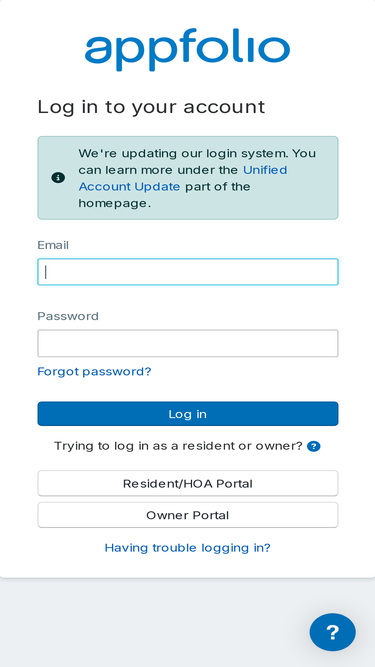
Task: Click the word homepage in the notice
Action: tap(113, 204)
